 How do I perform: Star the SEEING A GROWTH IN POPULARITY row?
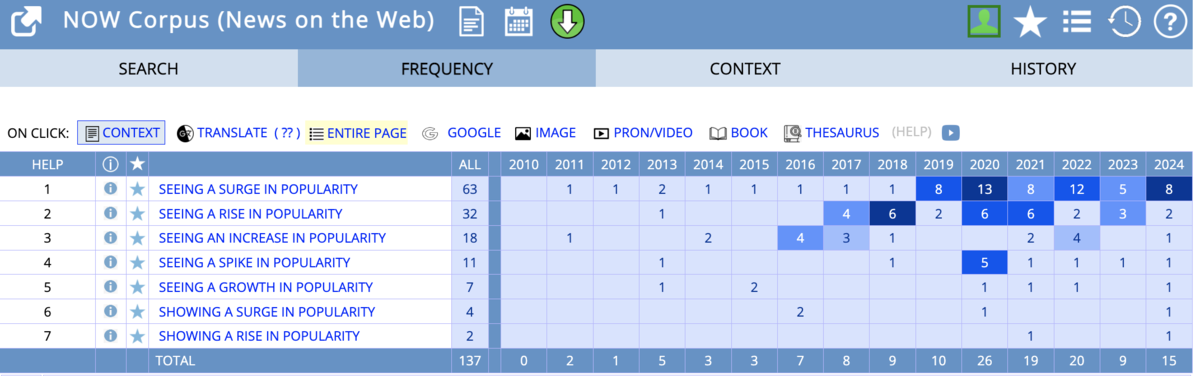coord(137,287)
